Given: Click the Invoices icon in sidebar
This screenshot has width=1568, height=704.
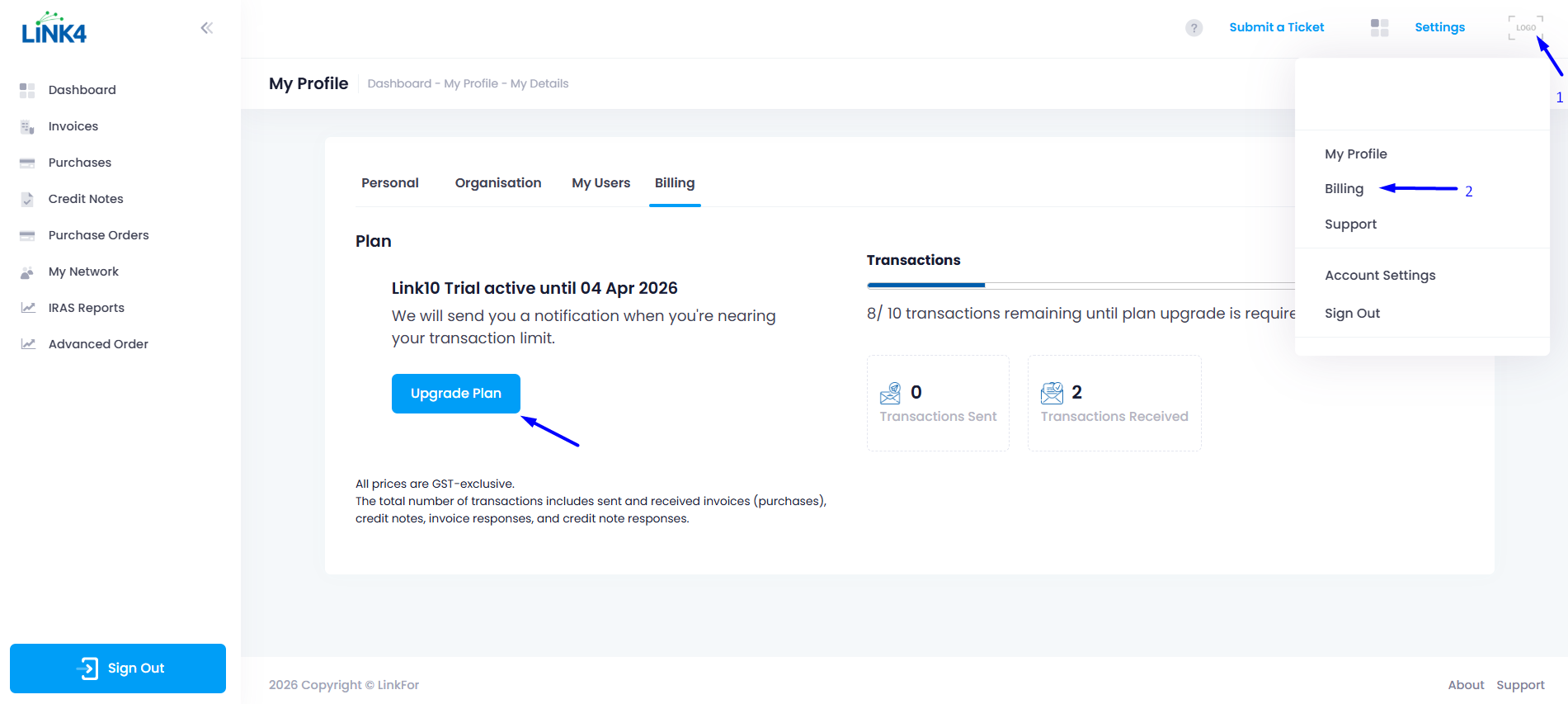Looking at the screenshot, I should (x=27, y=126).
